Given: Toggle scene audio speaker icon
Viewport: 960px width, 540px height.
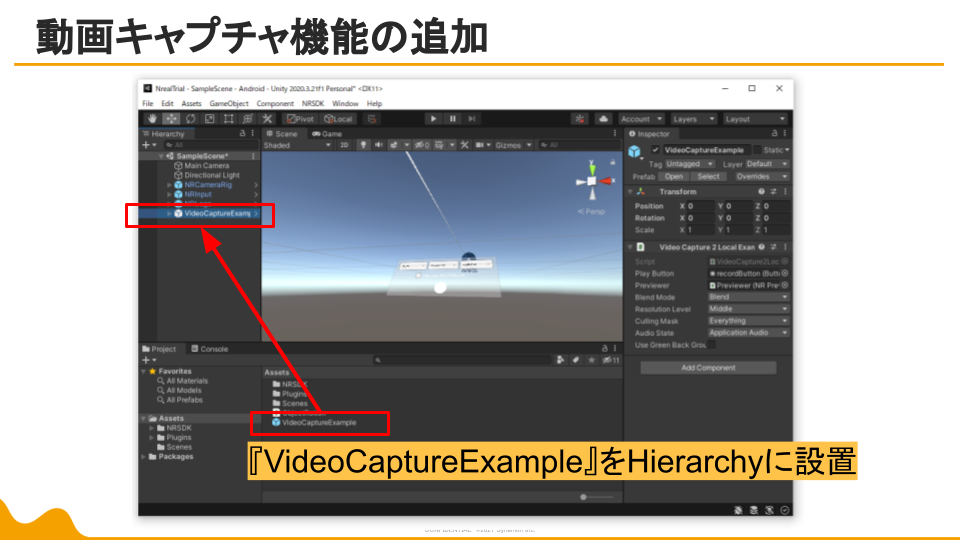Looking at the screenshot, I should pyautogui.click(x=378, y=145).
